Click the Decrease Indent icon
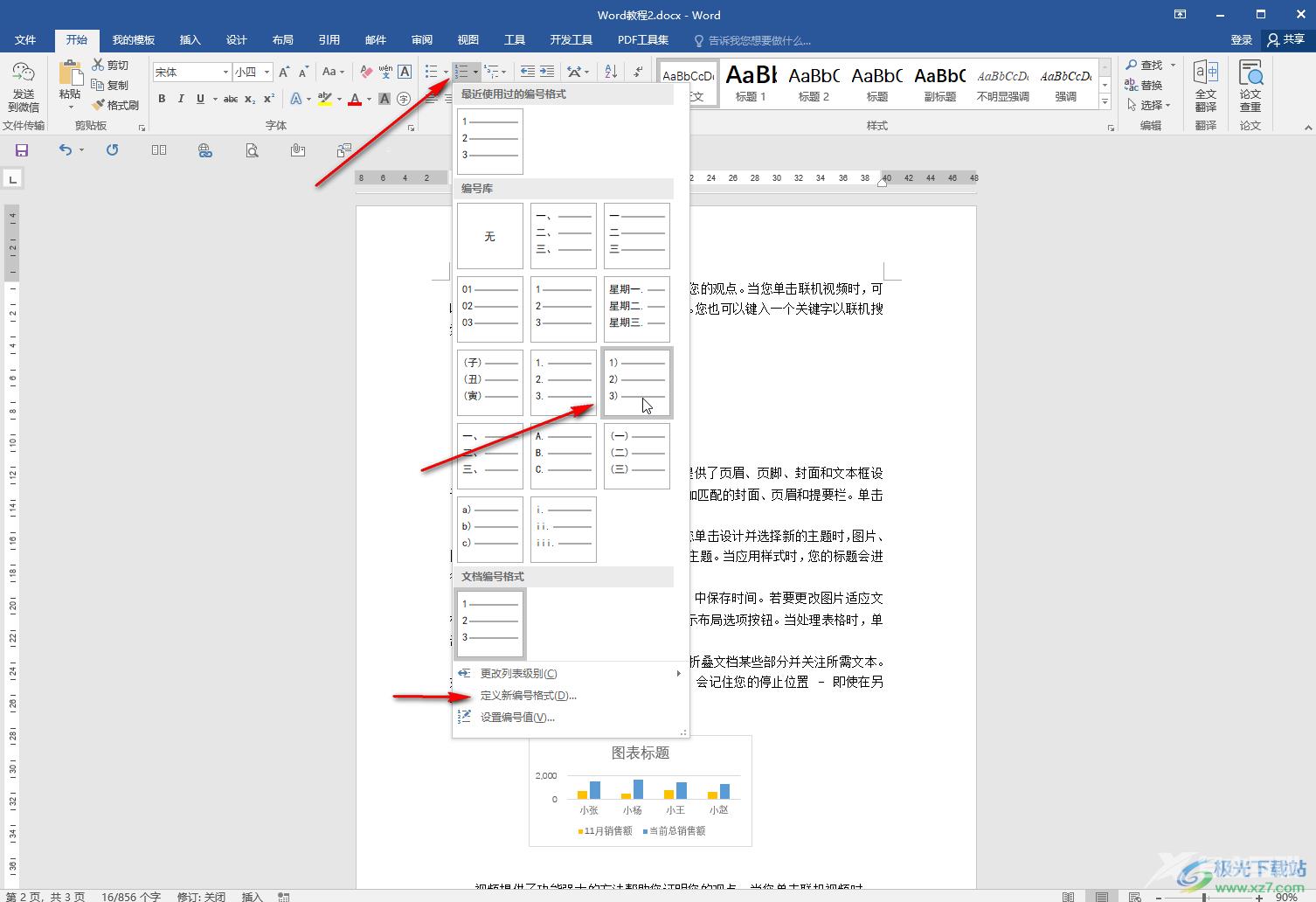This screenshot has height=902, width=1316. pyautogui.click(x=528, y=72)
